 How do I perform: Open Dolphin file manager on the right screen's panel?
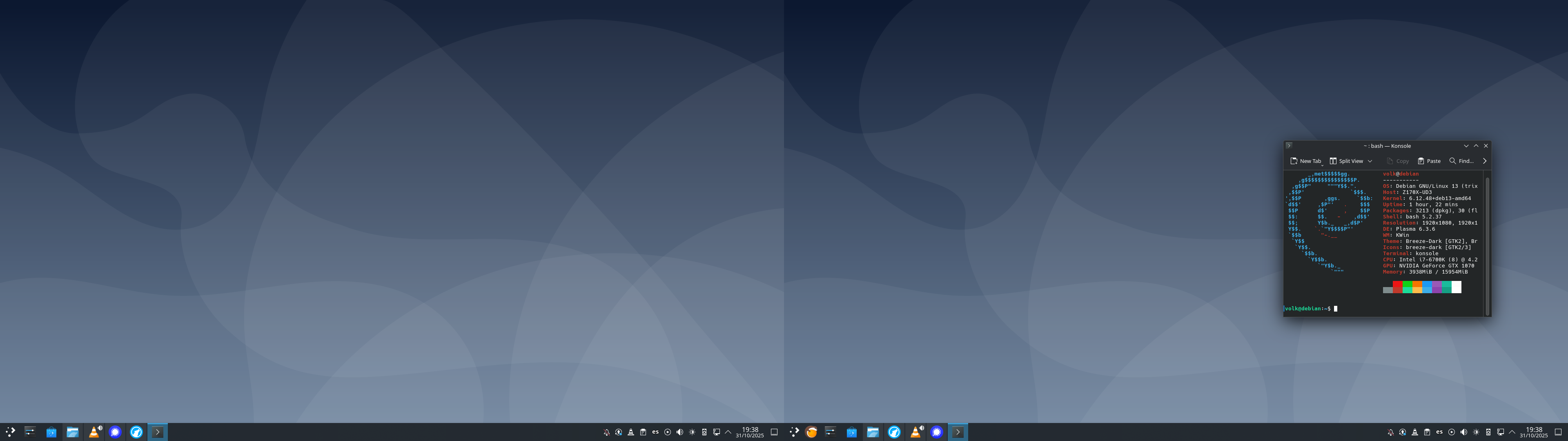tap(872, 432)
